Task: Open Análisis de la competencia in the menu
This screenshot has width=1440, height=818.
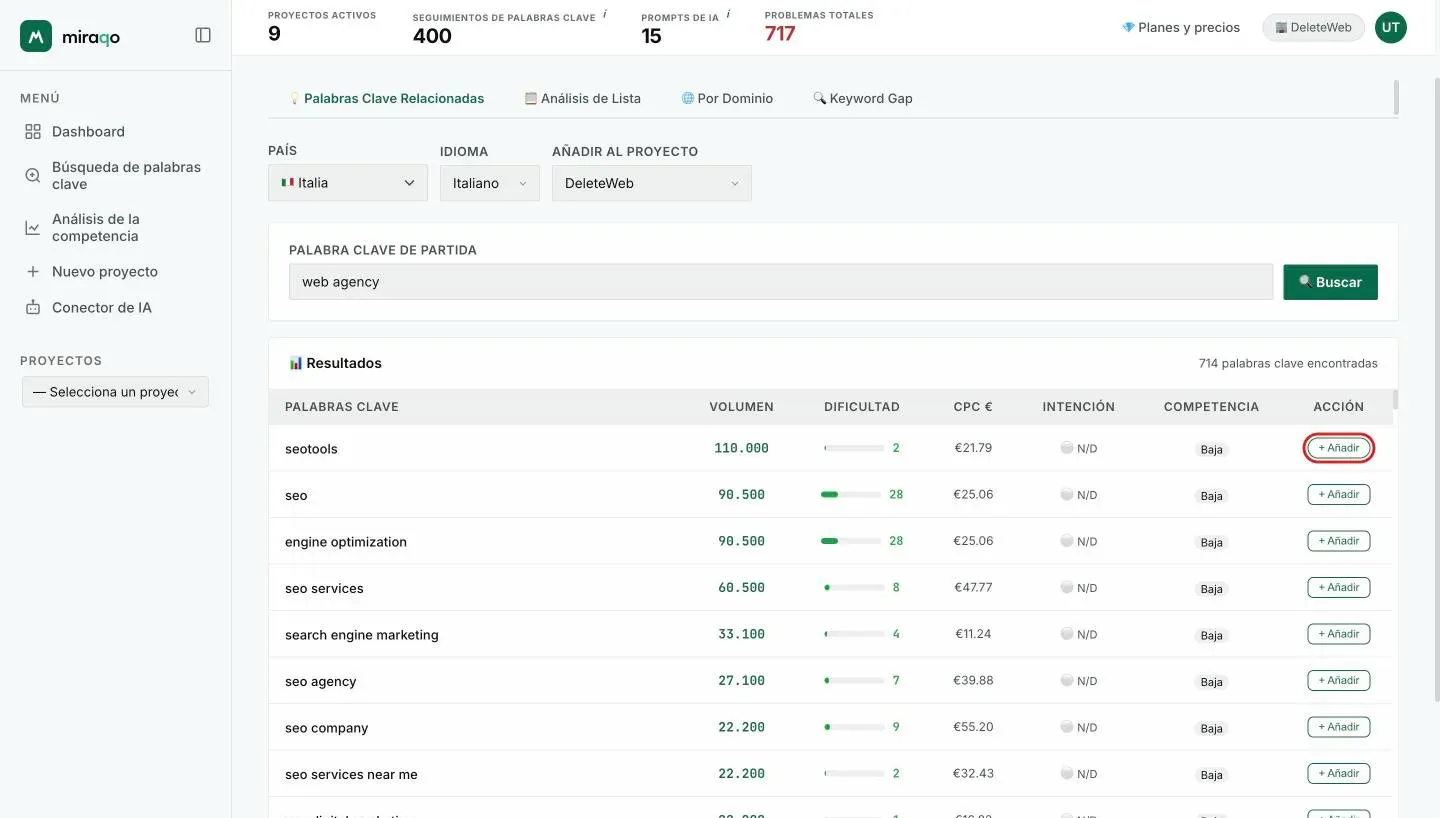Action: 115,228
